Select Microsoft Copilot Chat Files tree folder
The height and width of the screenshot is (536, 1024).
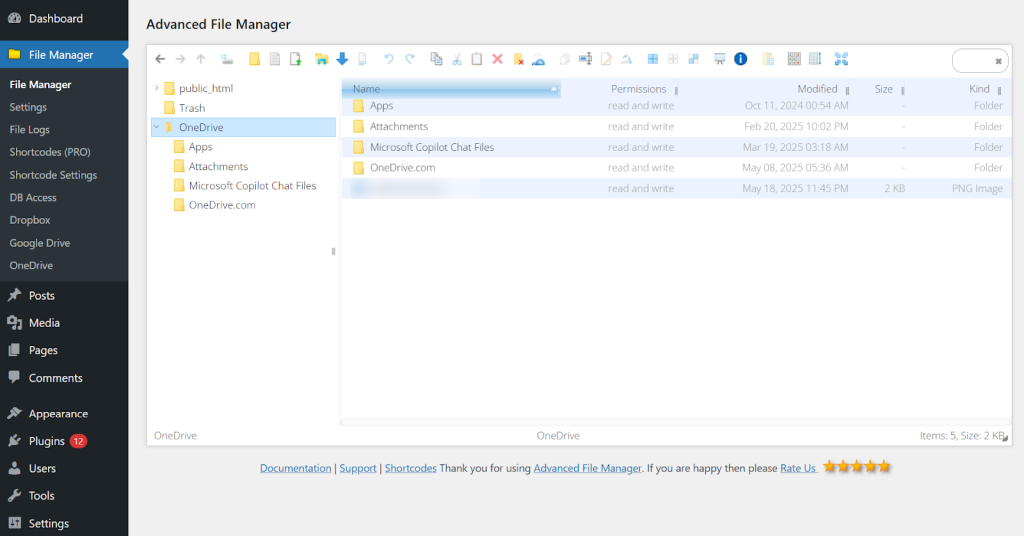point(252,185)
